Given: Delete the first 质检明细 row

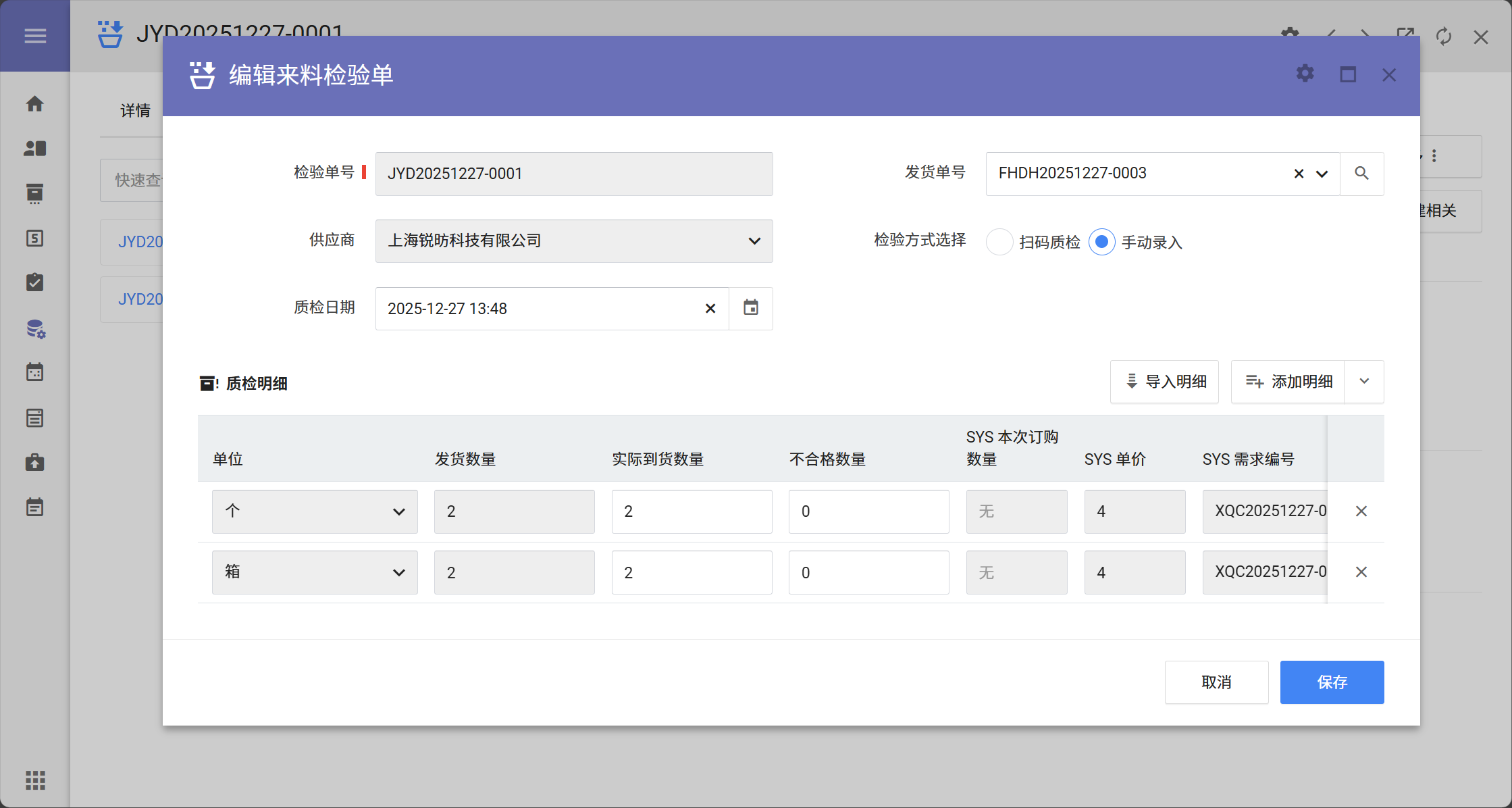Looking at the screenshot, I should coord(1361,511).
